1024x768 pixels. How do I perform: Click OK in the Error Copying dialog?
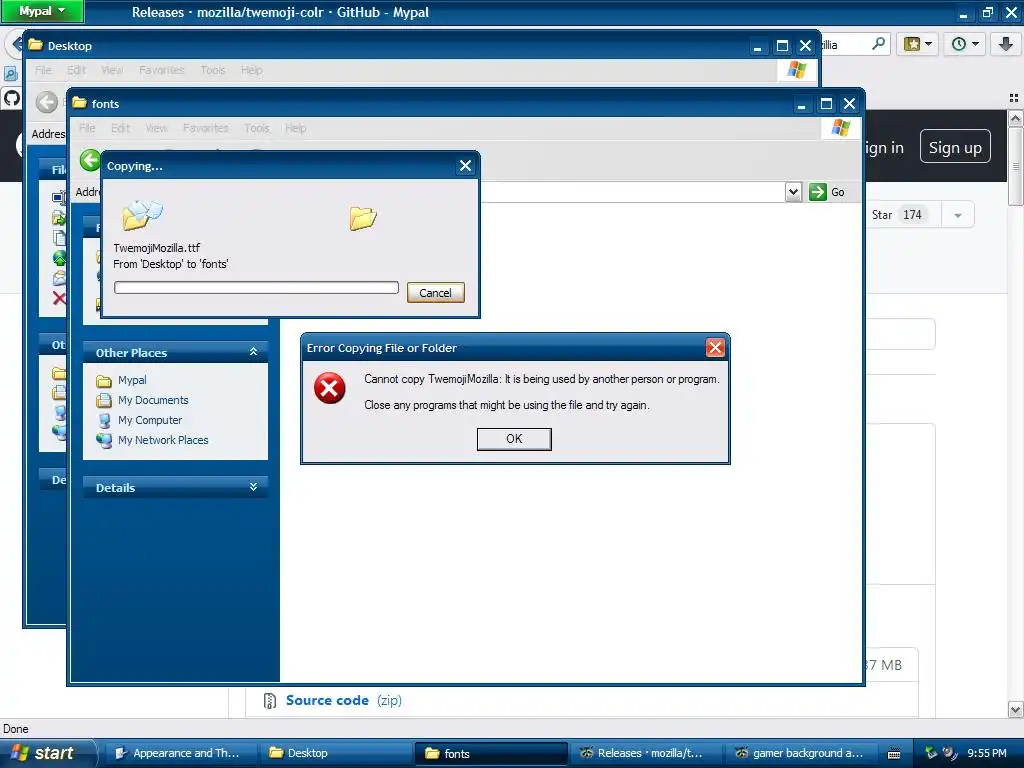[x=514, y=439]
